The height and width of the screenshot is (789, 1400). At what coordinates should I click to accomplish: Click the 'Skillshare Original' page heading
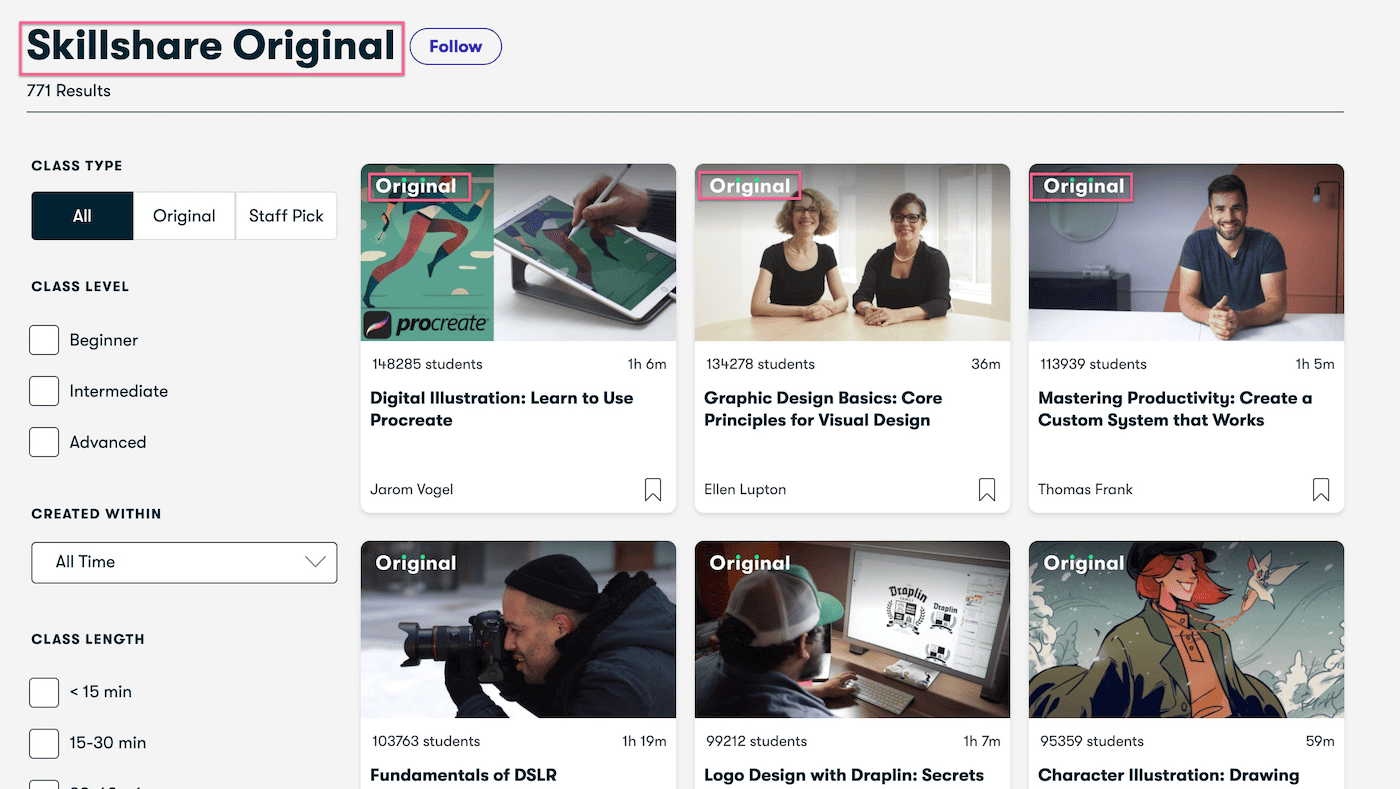(x=211, y=47)
